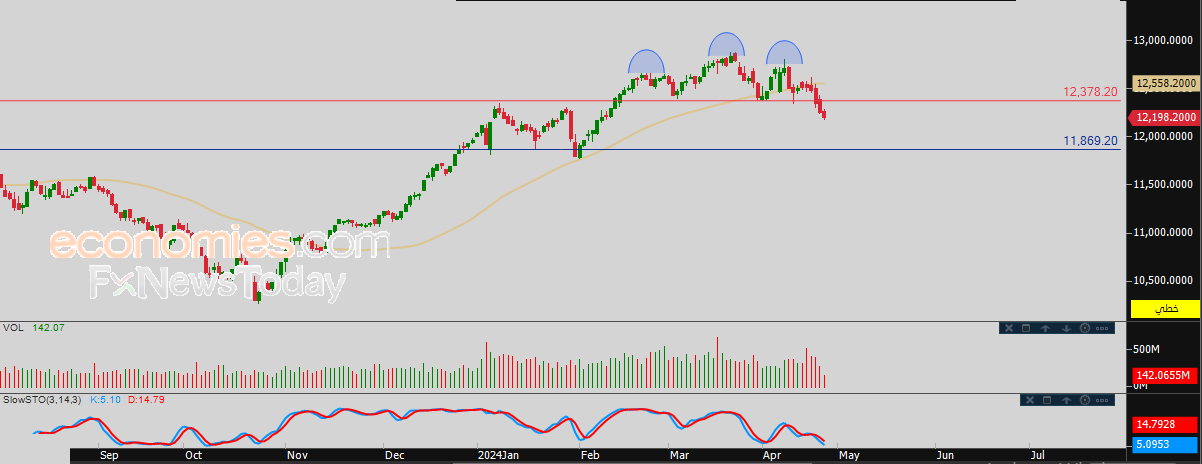The image size is (1202, 464).
Task: Click the Nov date axis label
Action: pyautogui.click(x=297, y=455)
